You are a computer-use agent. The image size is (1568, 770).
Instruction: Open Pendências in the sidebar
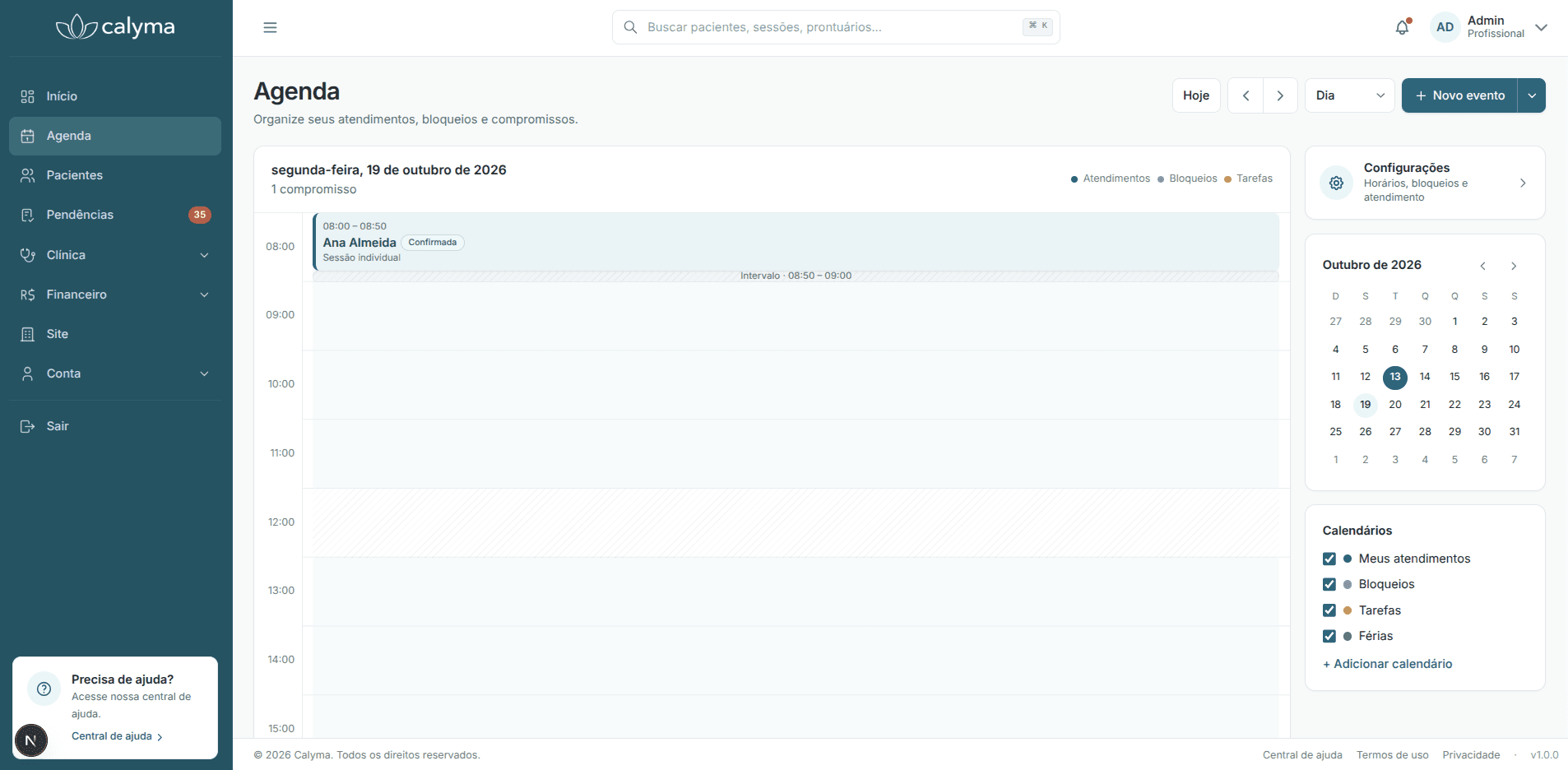click(115, 215)
